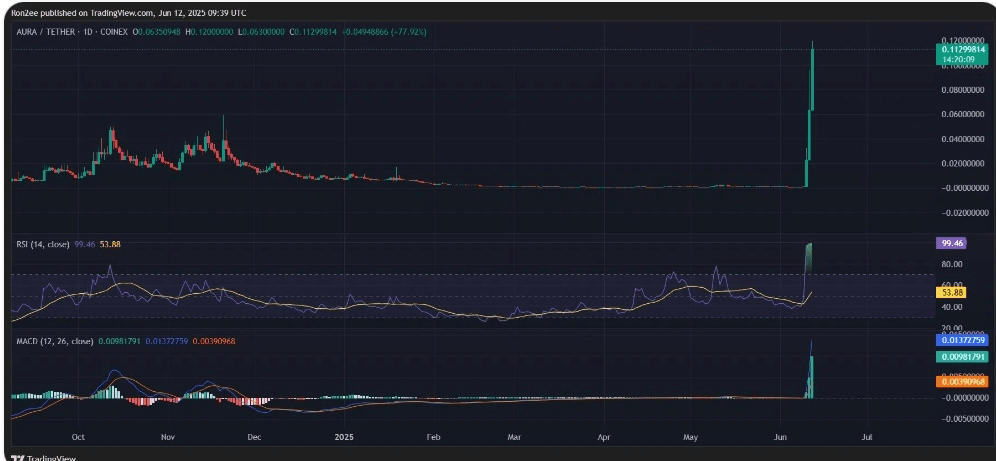Click the yellow RSI 53.88 axis badge

(950, 292)
